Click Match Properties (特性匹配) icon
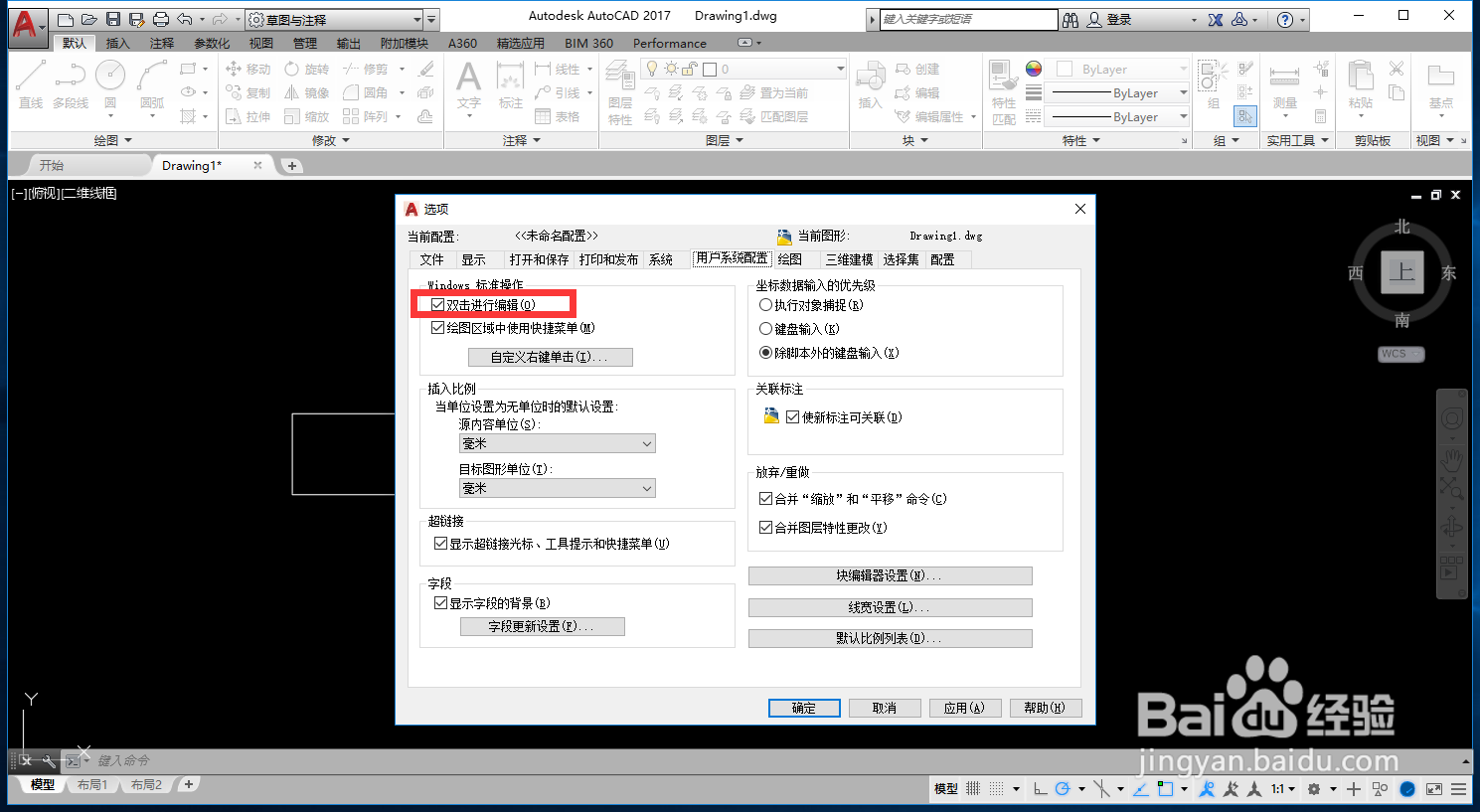 (1004, 92)
